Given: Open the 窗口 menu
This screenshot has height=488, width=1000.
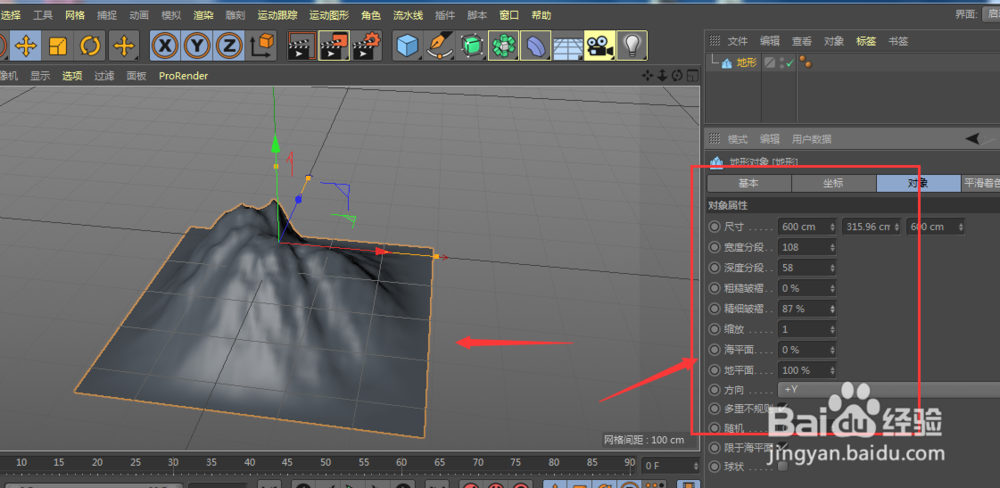Looking at the screenshot, I should [x=509, y=15].
